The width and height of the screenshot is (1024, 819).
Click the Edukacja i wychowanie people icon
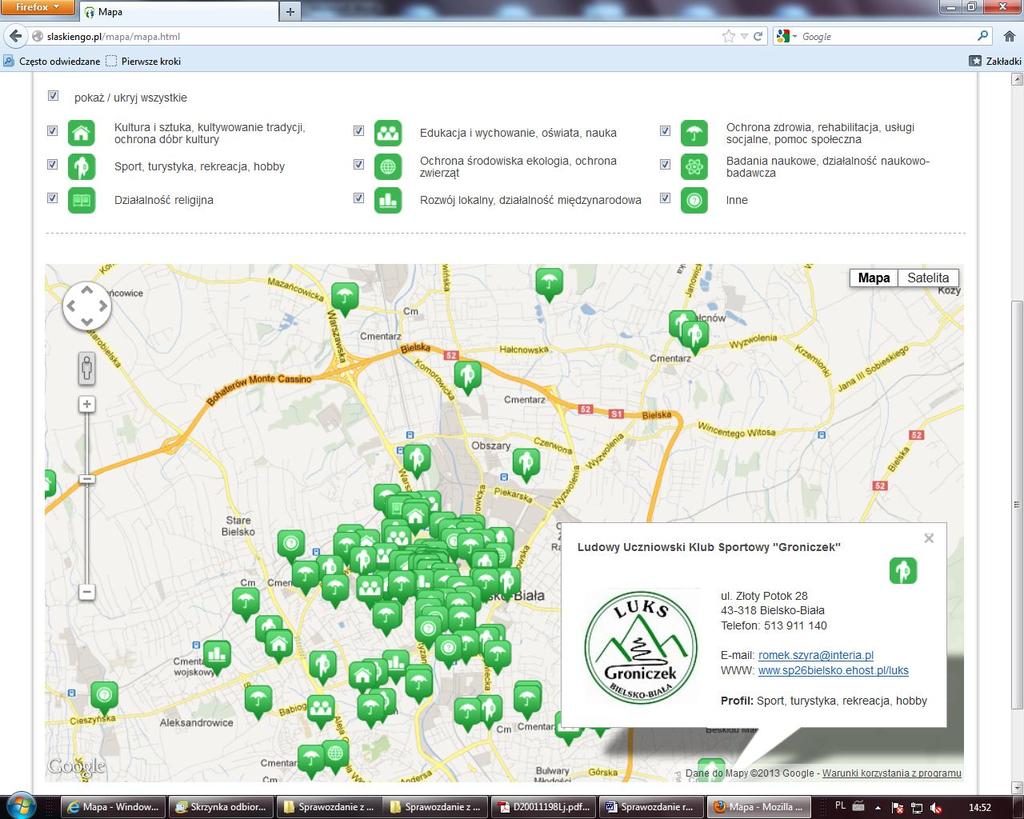[x=388, y=133]
